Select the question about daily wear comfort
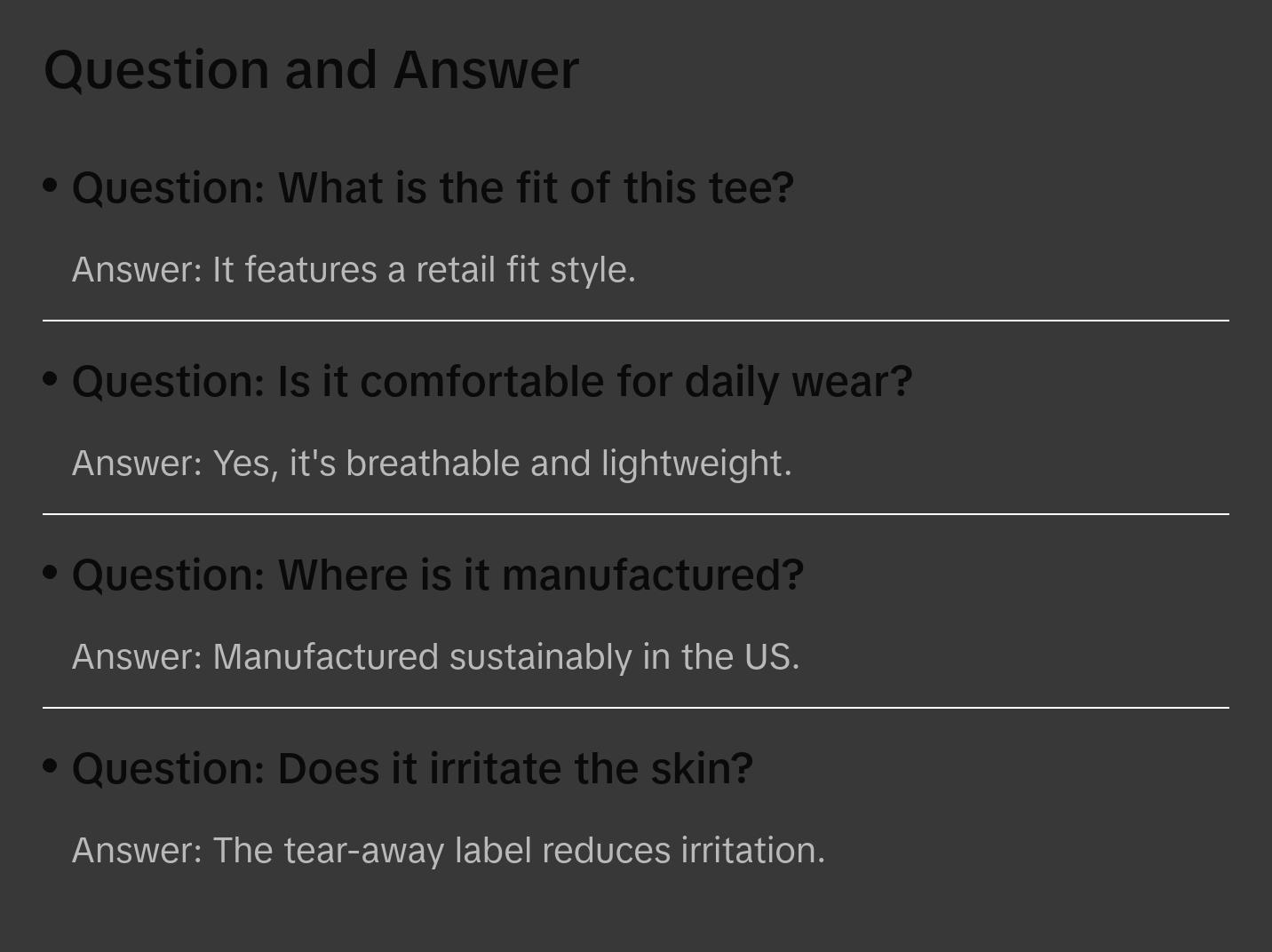1272x952 pixels. (x=492, y=382)
